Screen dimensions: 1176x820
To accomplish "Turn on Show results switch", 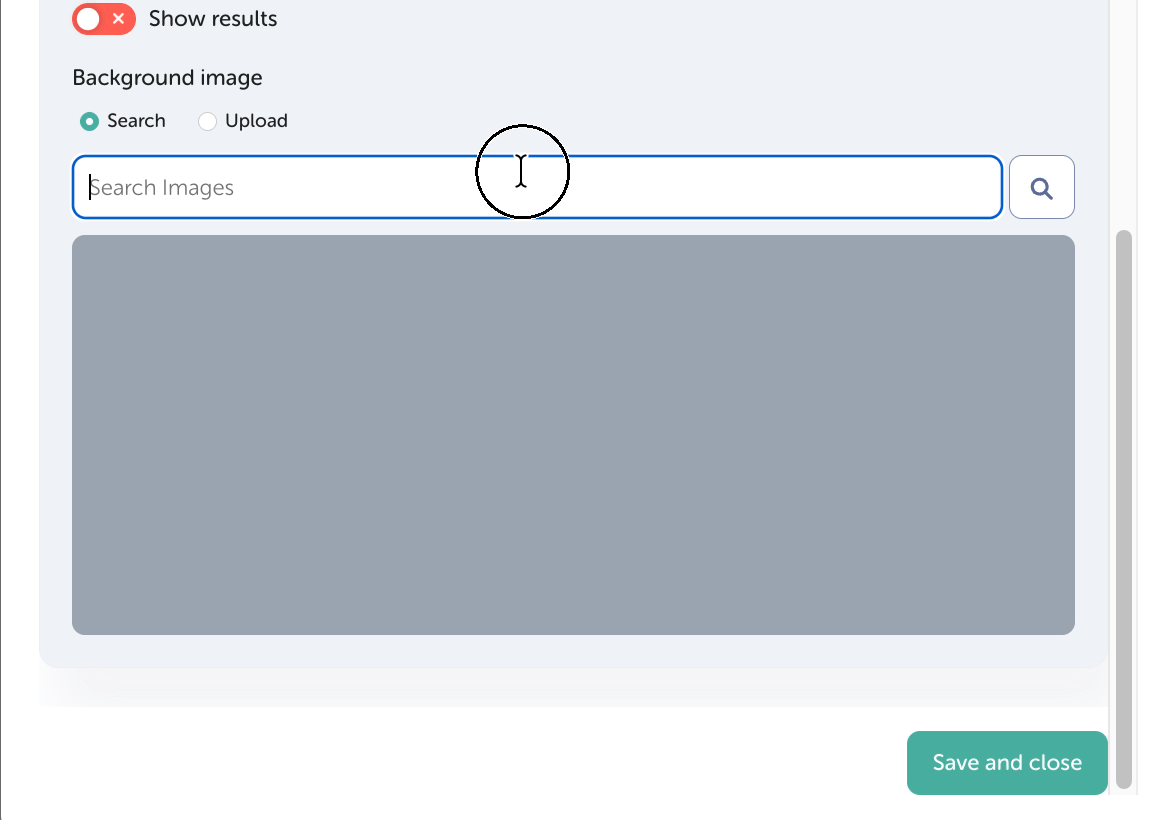I will [103, 19].
